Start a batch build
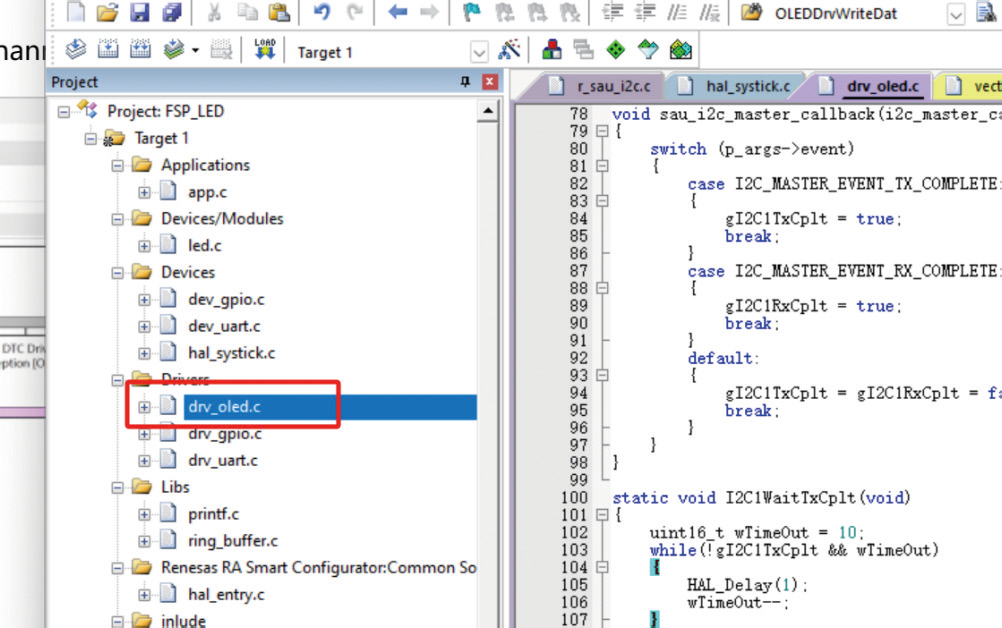 click(173, 49)
